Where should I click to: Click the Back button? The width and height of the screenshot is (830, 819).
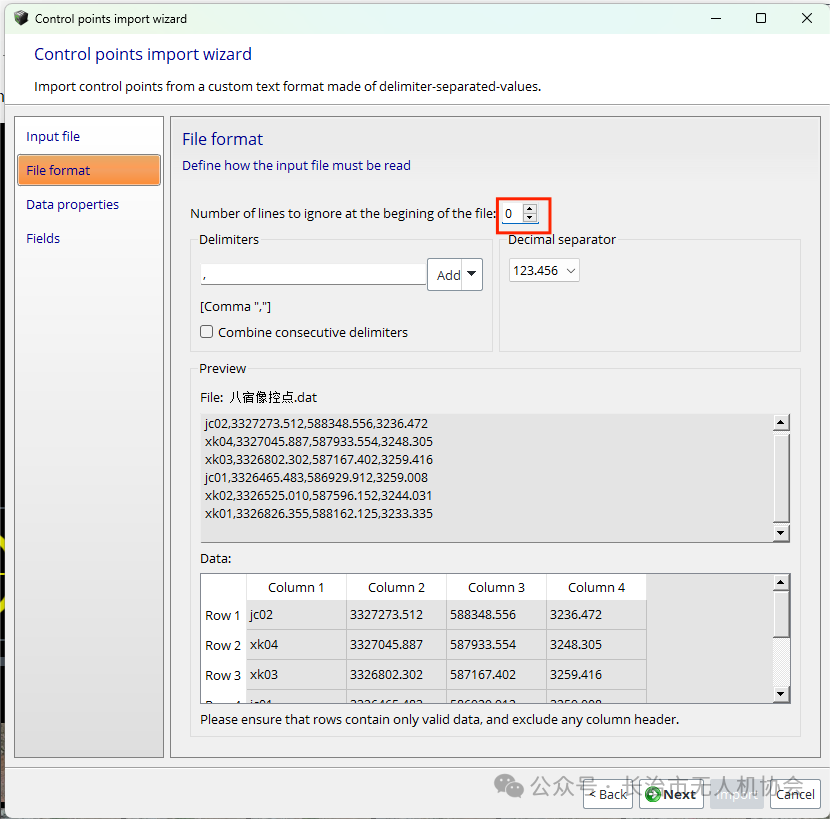(608, 794)
